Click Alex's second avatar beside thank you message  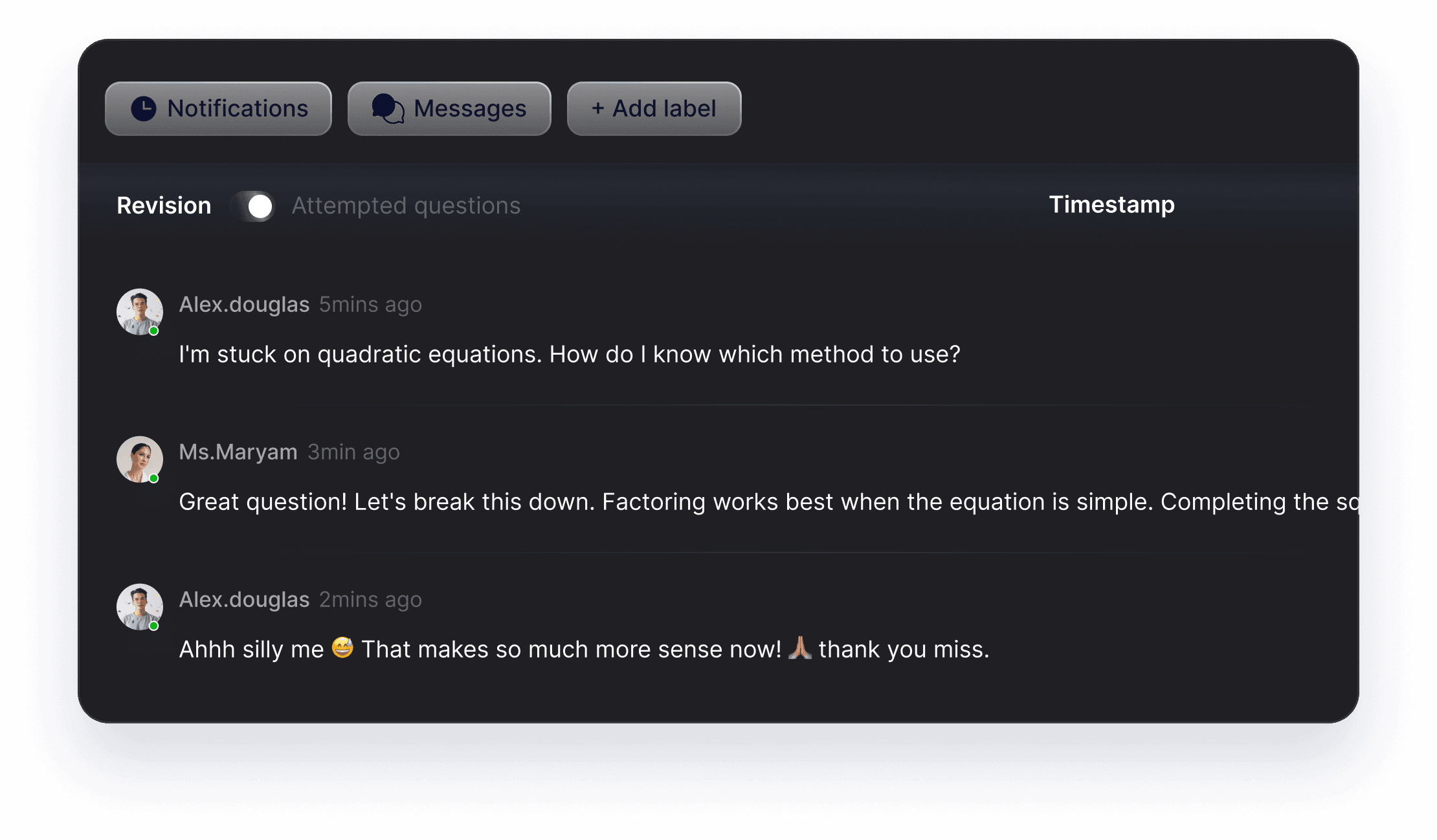139,607
